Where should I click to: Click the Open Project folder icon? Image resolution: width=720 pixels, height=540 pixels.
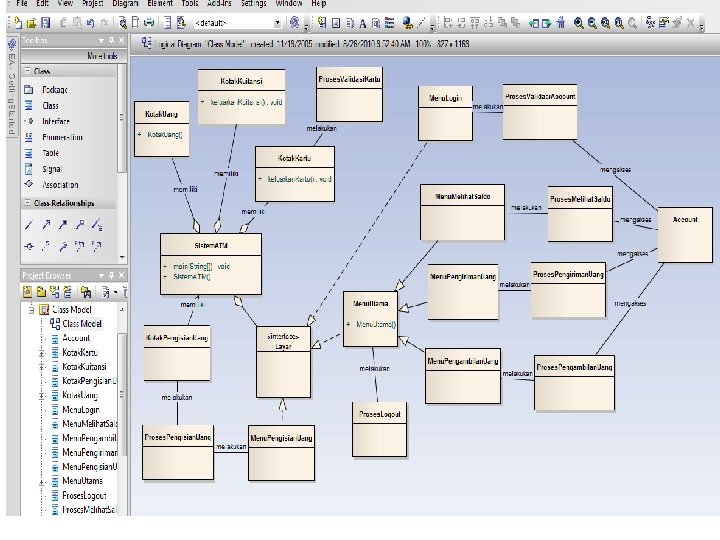coord(31,22)
